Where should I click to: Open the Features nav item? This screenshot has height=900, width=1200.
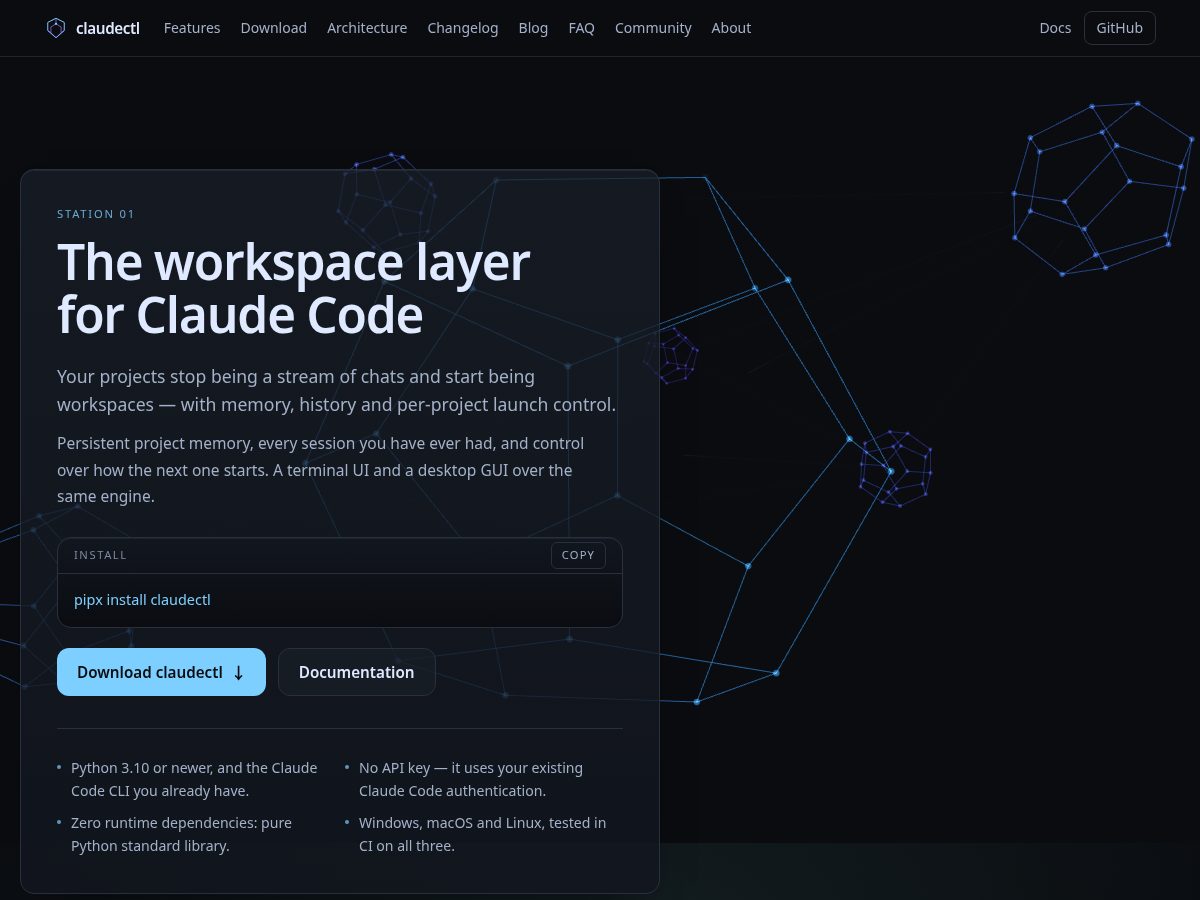[x=192, y=28]
